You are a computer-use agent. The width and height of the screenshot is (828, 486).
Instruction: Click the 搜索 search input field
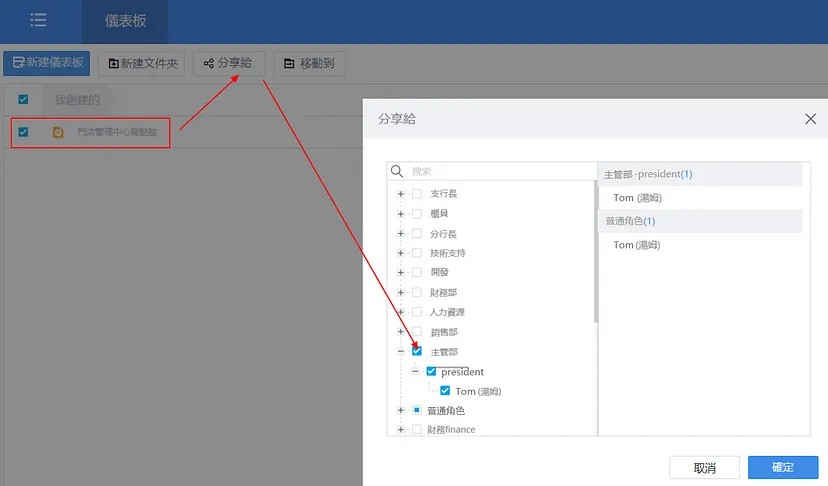click(x=502, y=171)
